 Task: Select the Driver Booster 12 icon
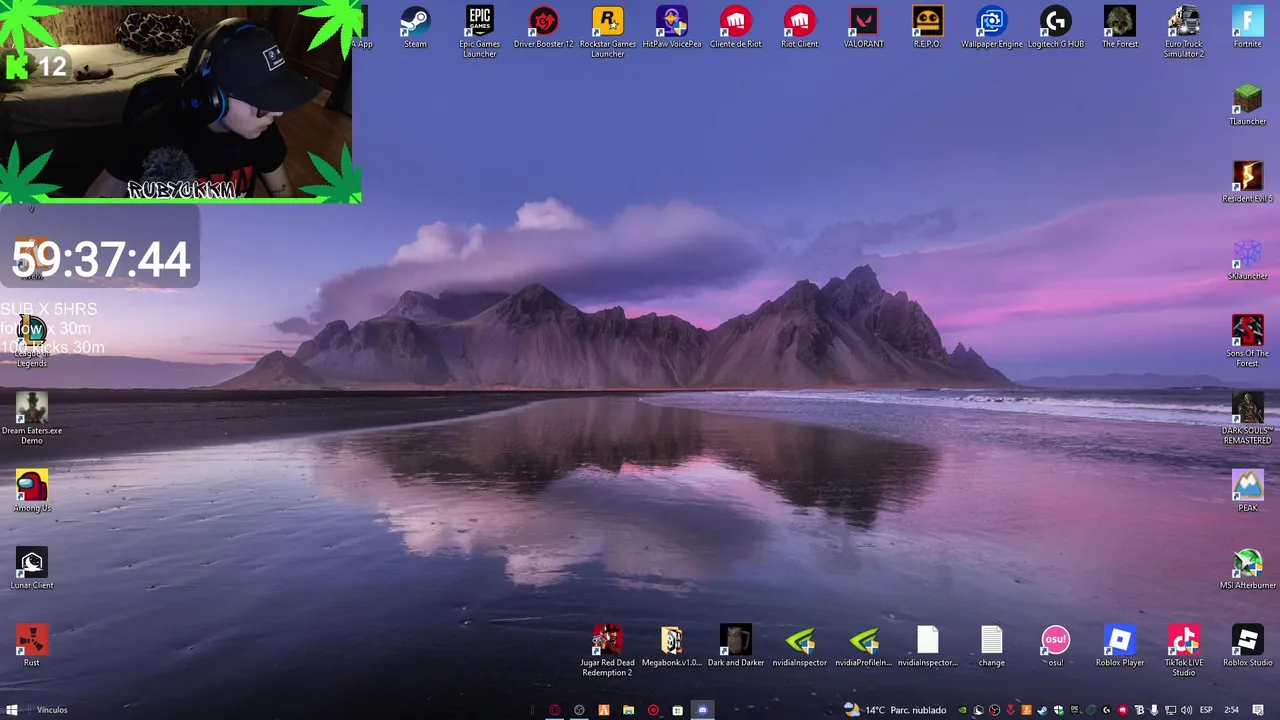click(544, 27)
